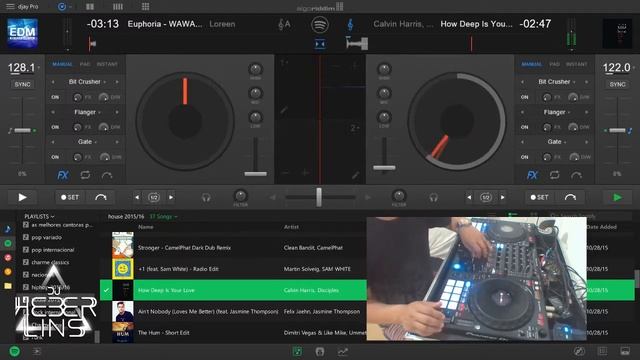
Task: Open the 37 Songs sort dropdown
Action: tap(163, 216)
